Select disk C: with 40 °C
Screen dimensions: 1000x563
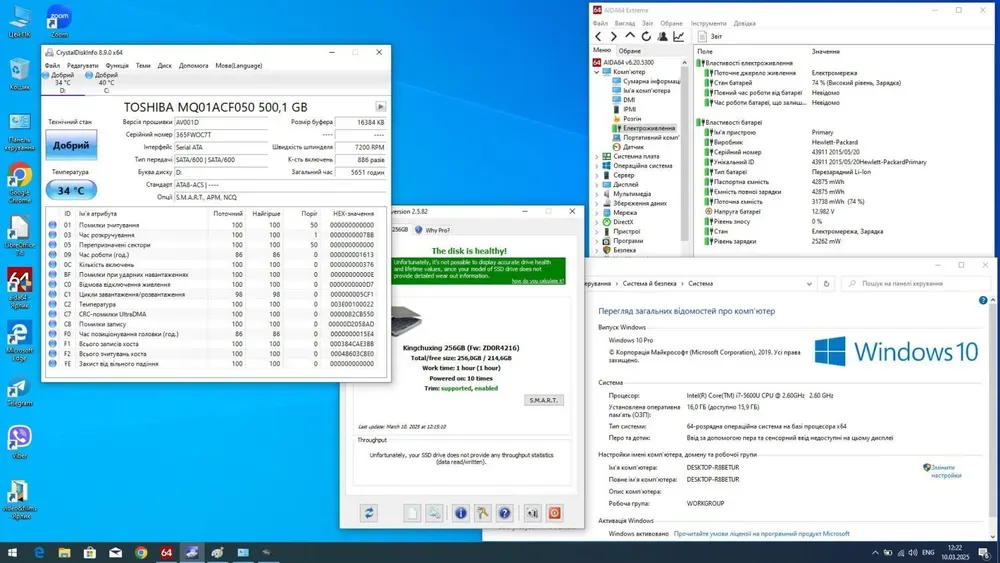(x=104, y=82)
